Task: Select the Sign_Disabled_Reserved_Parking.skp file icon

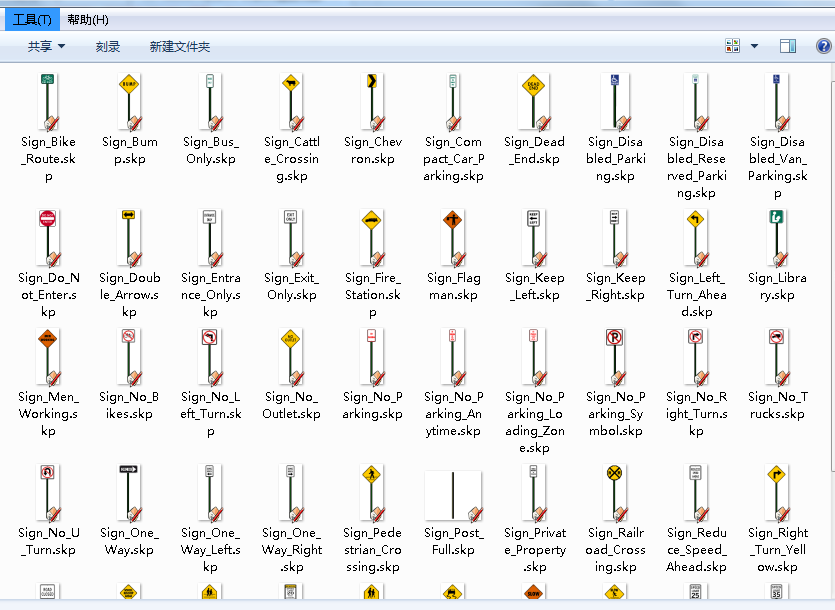Action: 696,102
